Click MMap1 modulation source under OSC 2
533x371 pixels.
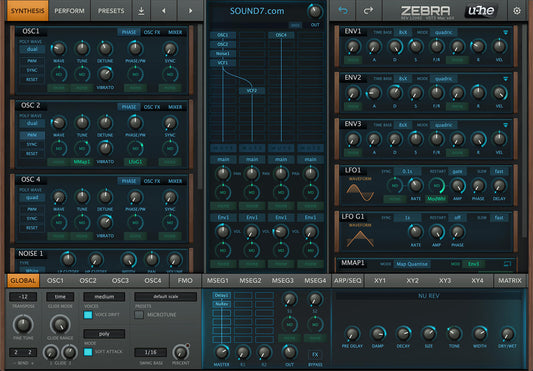pos(82,162)
